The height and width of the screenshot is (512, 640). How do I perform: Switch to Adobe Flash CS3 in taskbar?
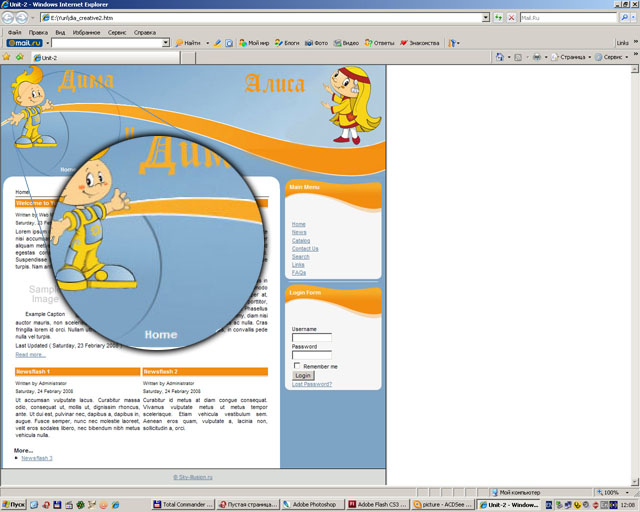pos(377,505)
